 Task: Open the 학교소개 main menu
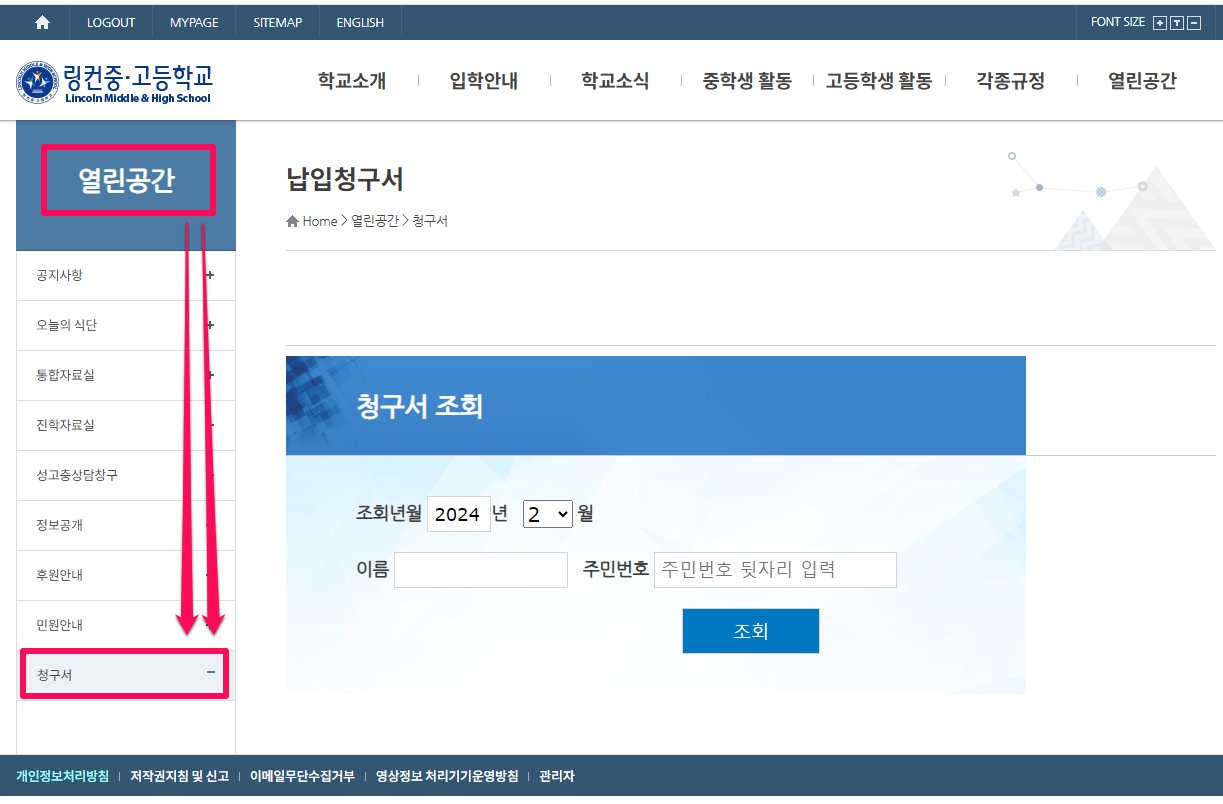(352, 82)
